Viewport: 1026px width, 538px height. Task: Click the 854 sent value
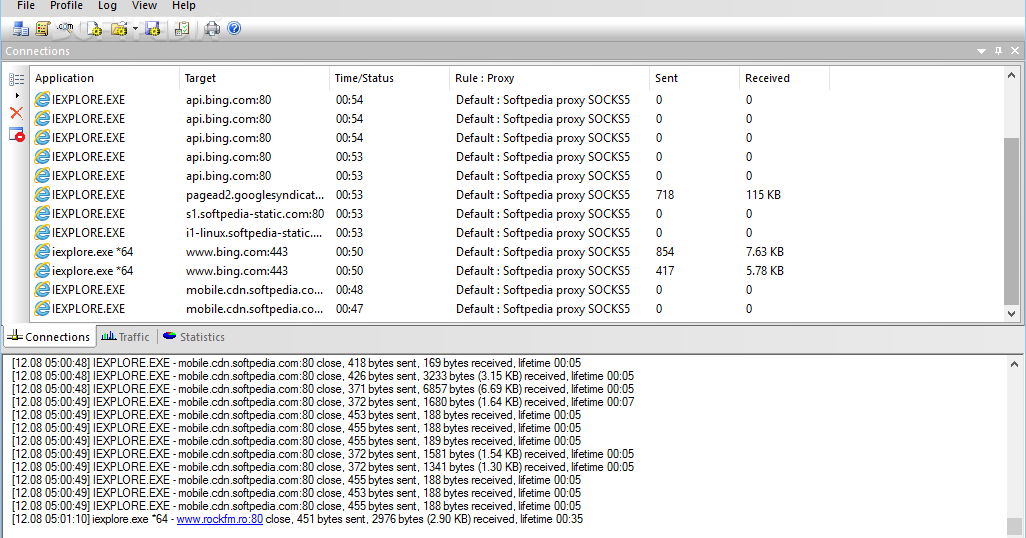665,252
